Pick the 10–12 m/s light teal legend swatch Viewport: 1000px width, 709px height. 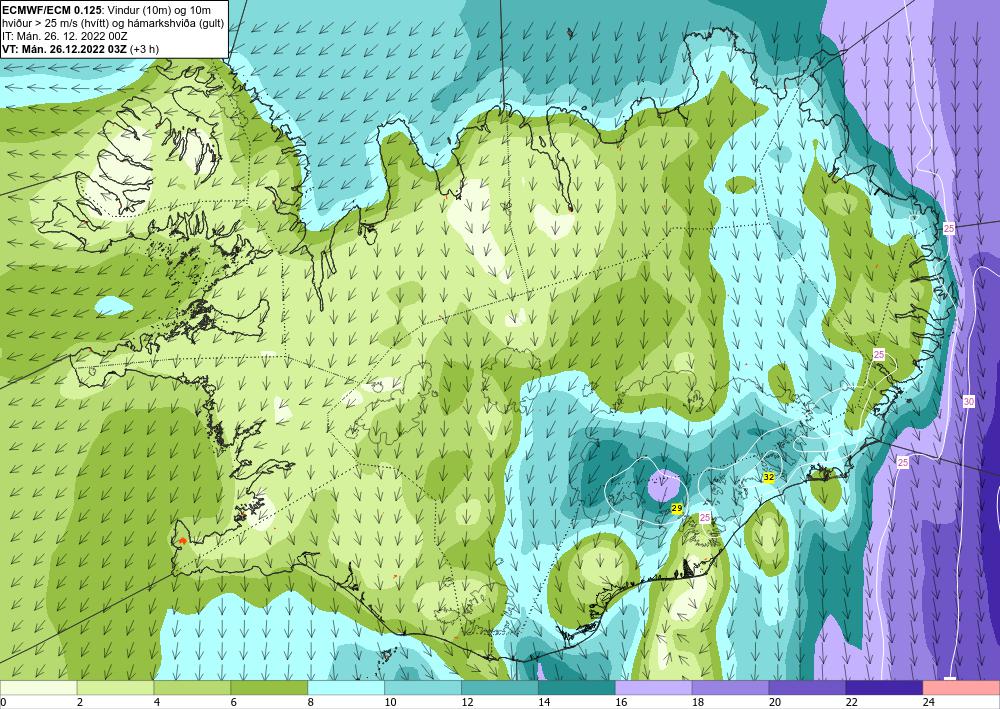(x=423, y=688)
